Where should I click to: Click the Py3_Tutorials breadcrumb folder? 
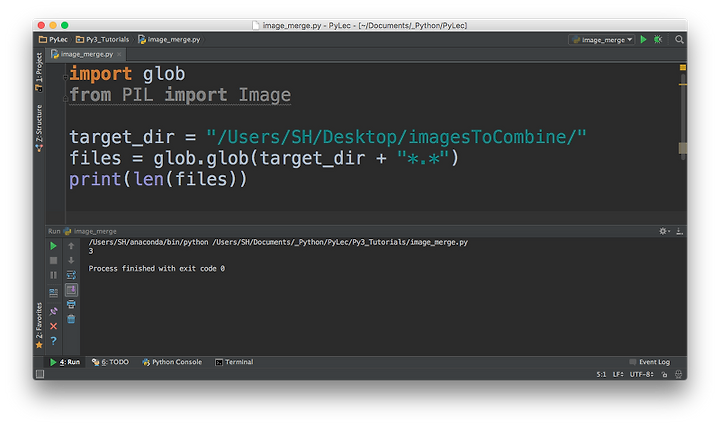pyautogui.click(x=102, y=39)
